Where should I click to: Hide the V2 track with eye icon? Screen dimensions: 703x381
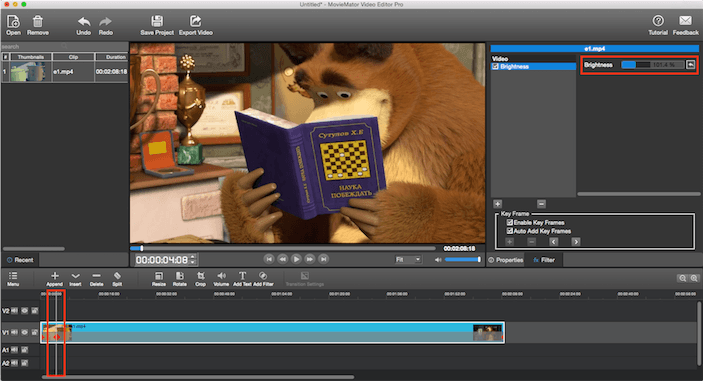pyautogui.click(x=24, y=311)
